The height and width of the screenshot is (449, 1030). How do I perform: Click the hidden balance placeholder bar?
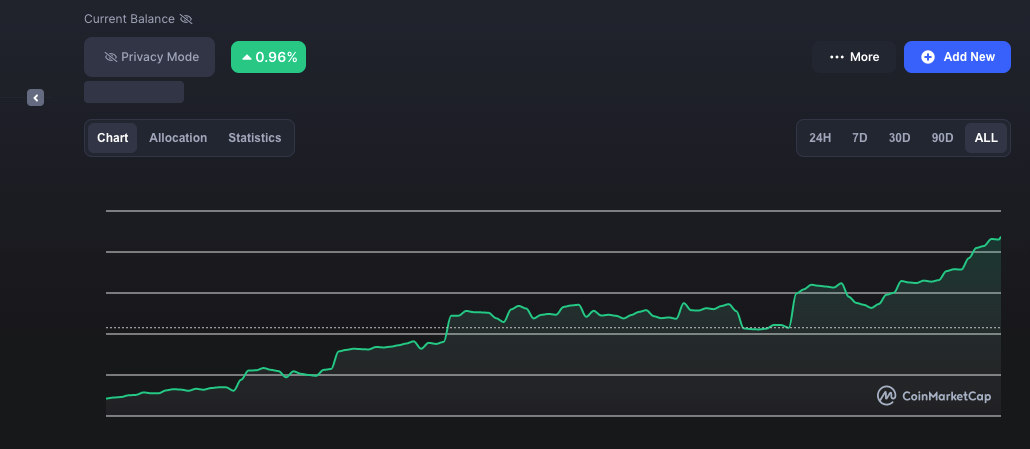coord(134,93)
